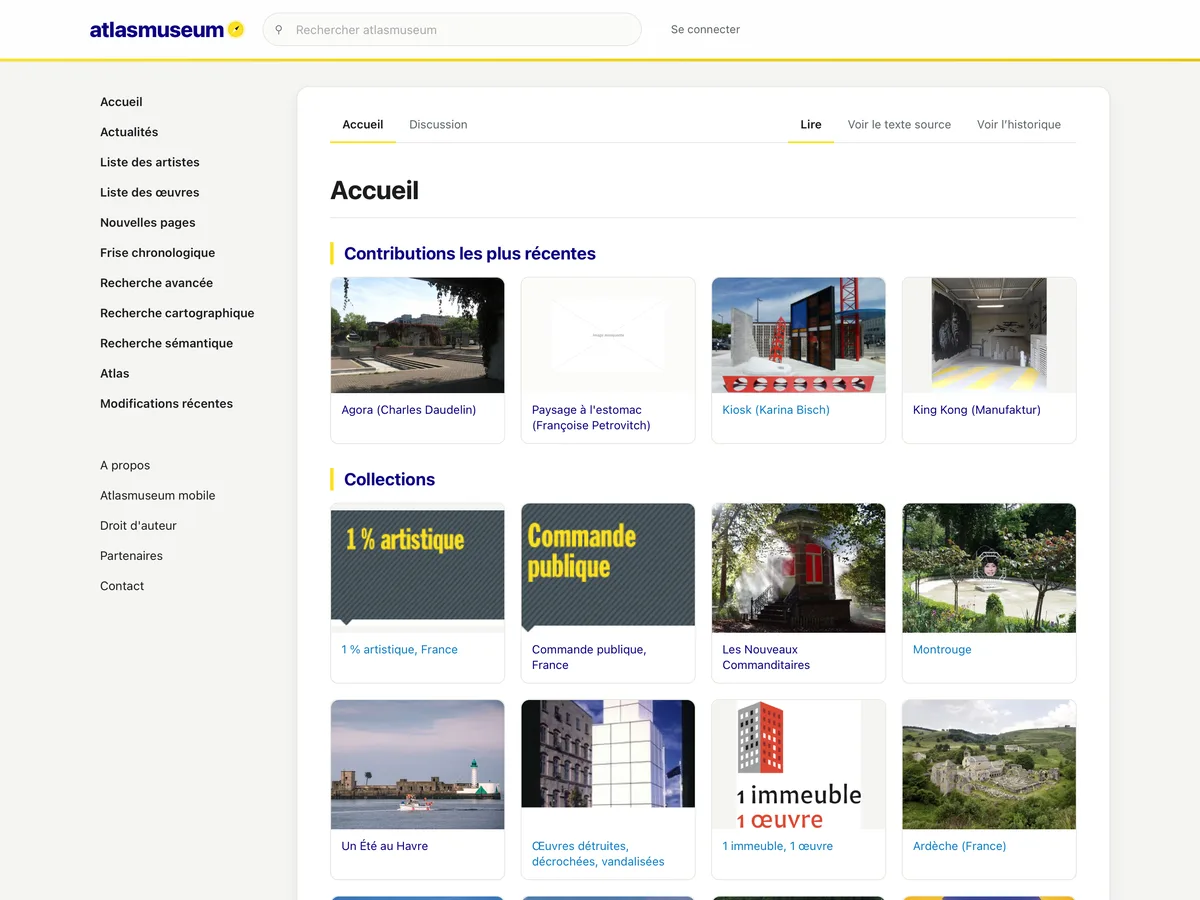Image resolution: width=1200 pixels, height=900 pixels.
Task: Switch to the Discussion tab
Action: (438, 125)
